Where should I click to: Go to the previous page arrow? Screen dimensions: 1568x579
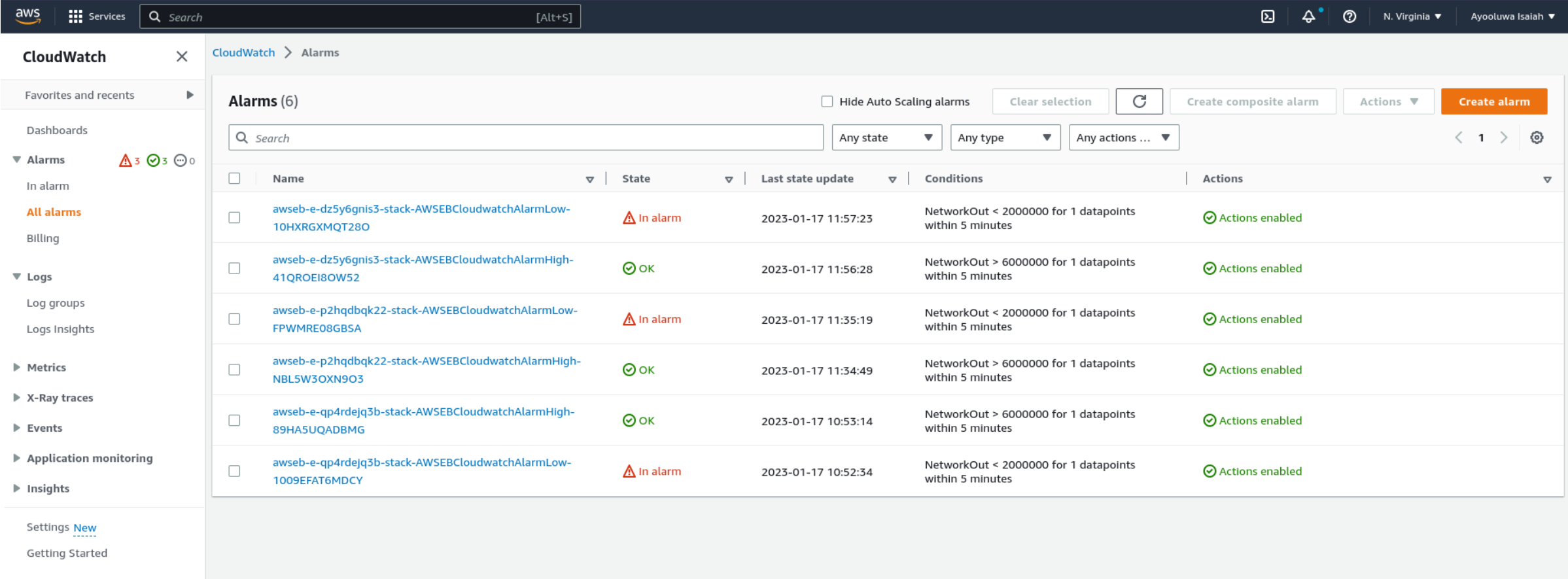click(x=1458, y=137)
